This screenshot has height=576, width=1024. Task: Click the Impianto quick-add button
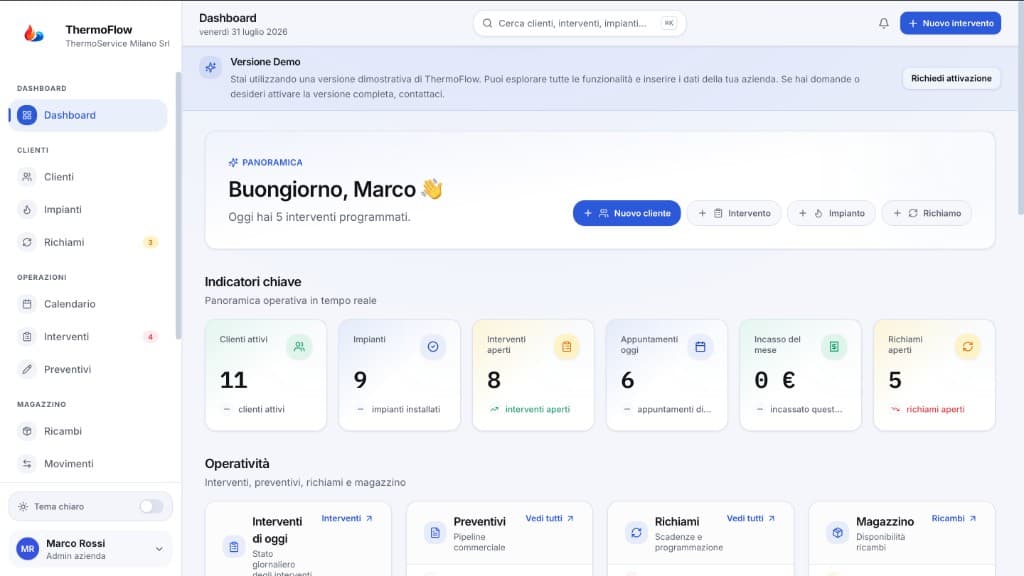[x=831, y=214]
